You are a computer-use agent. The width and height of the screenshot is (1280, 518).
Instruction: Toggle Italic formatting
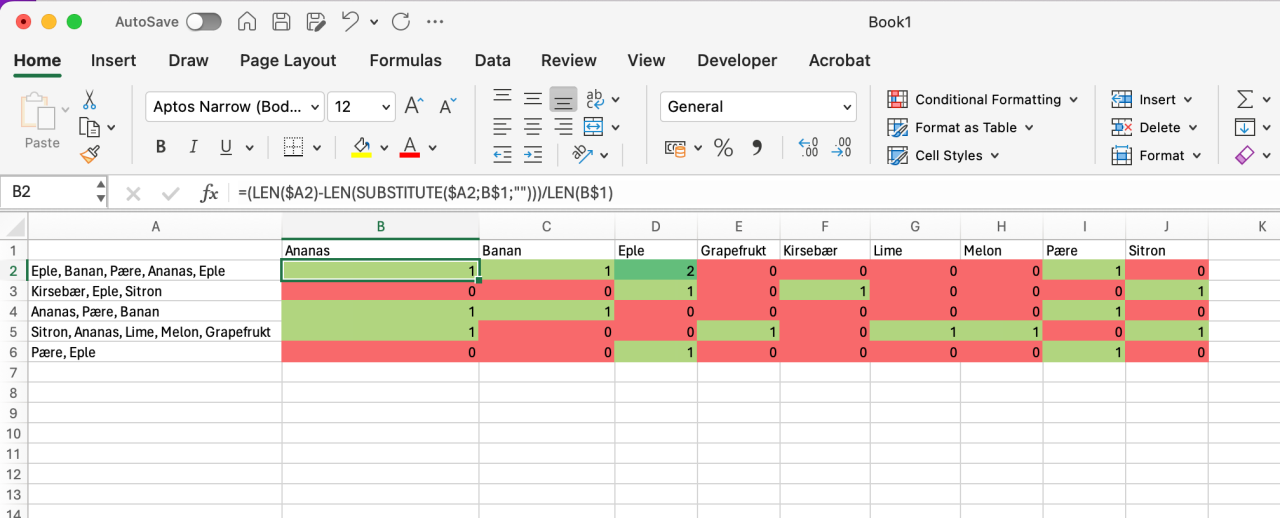193,147
